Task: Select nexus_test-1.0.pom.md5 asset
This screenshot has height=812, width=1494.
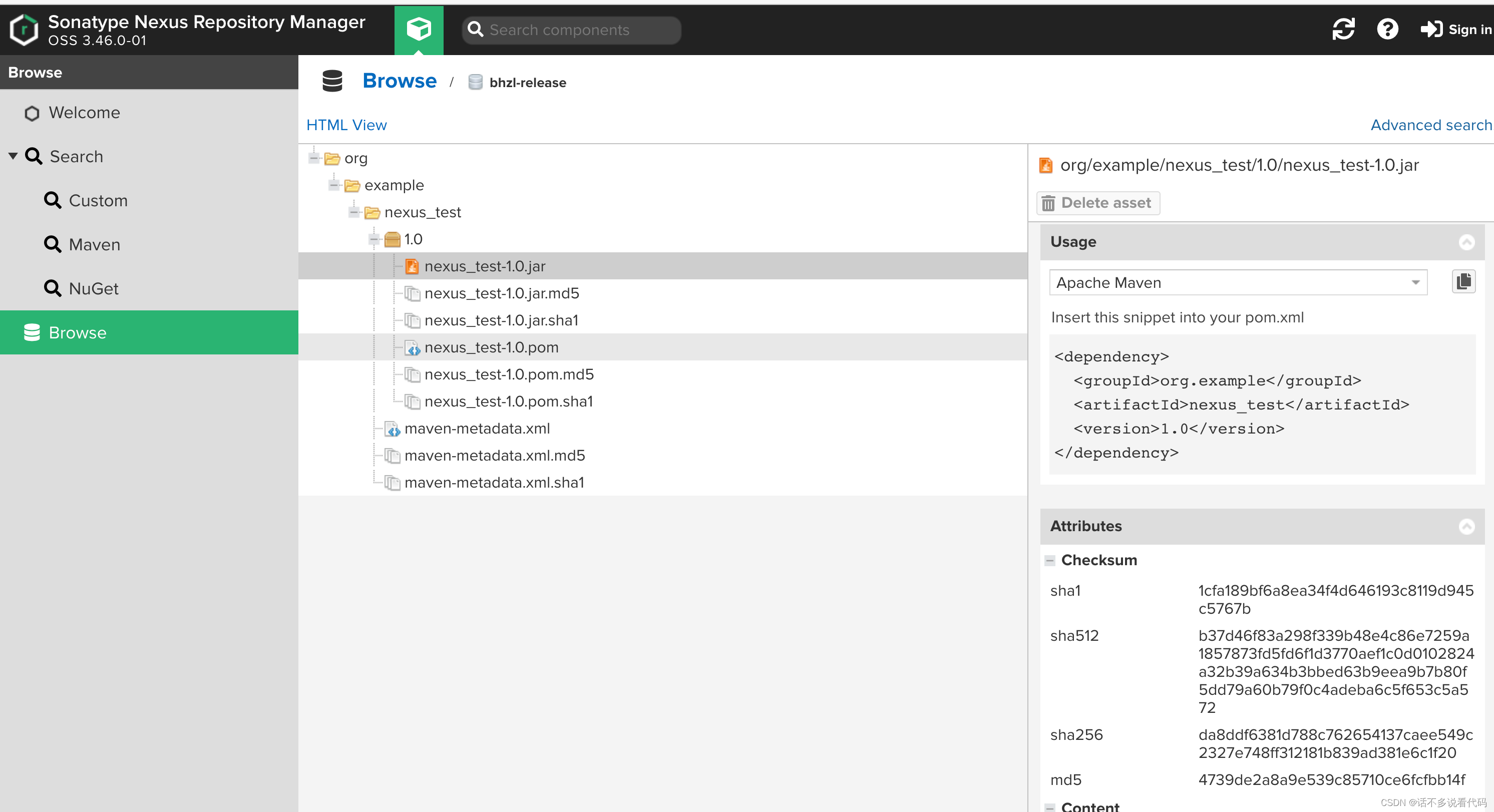Action: (x=509, y=374)
